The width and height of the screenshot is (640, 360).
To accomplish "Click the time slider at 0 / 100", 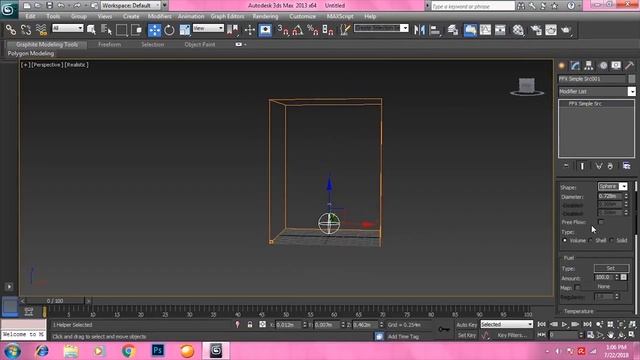I will tap(55, 301).
